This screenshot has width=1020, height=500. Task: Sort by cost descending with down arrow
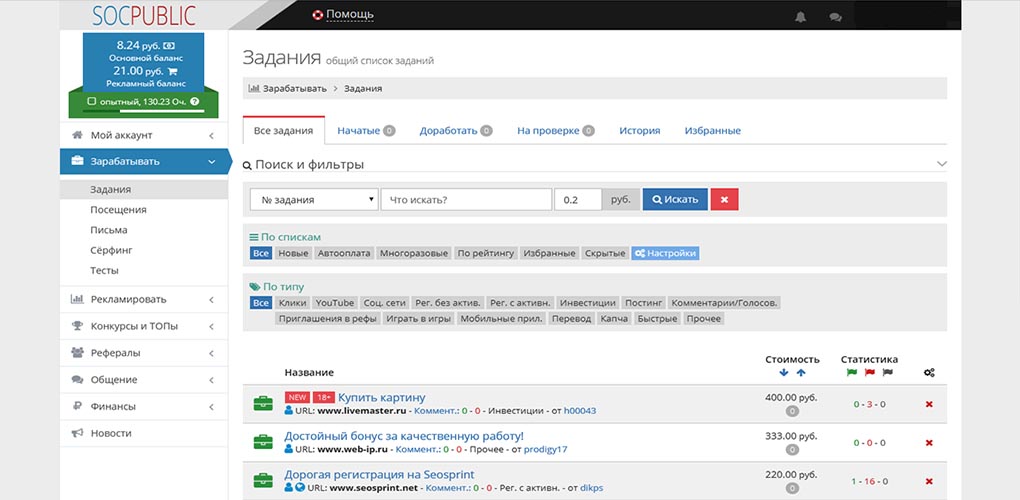(x=784, y=373)
